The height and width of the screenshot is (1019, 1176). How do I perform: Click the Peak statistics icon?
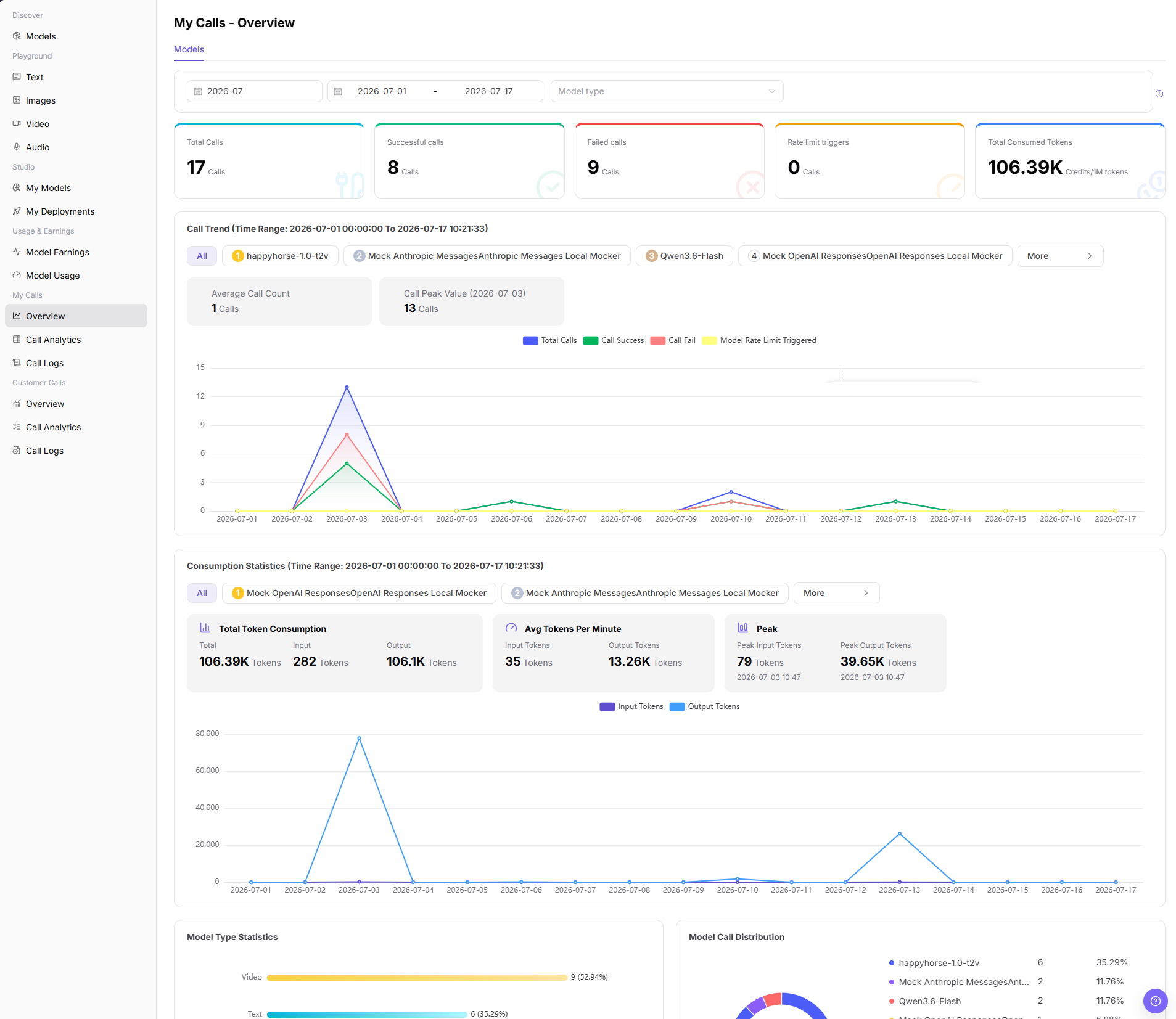(742, 628)
